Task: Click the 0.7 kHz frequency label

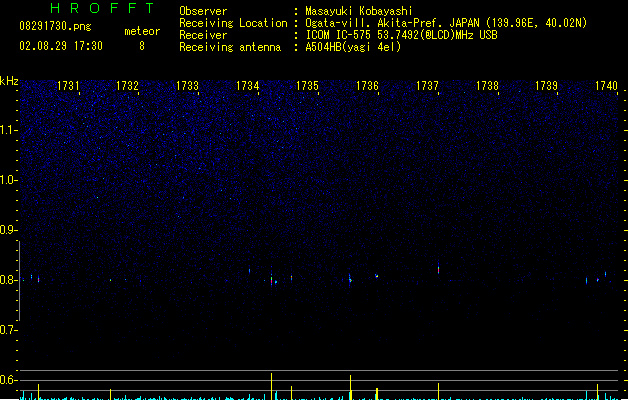Action: coord(9,330)
